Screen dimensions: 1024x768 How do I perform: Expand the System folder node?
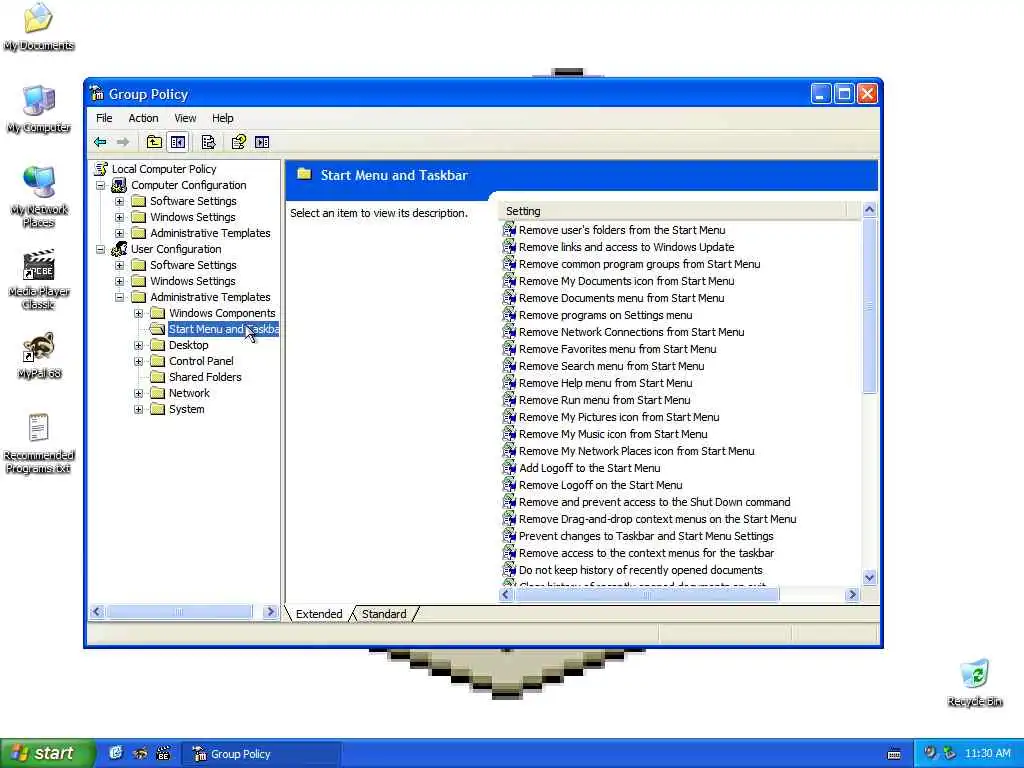click(x=138, y=409)
